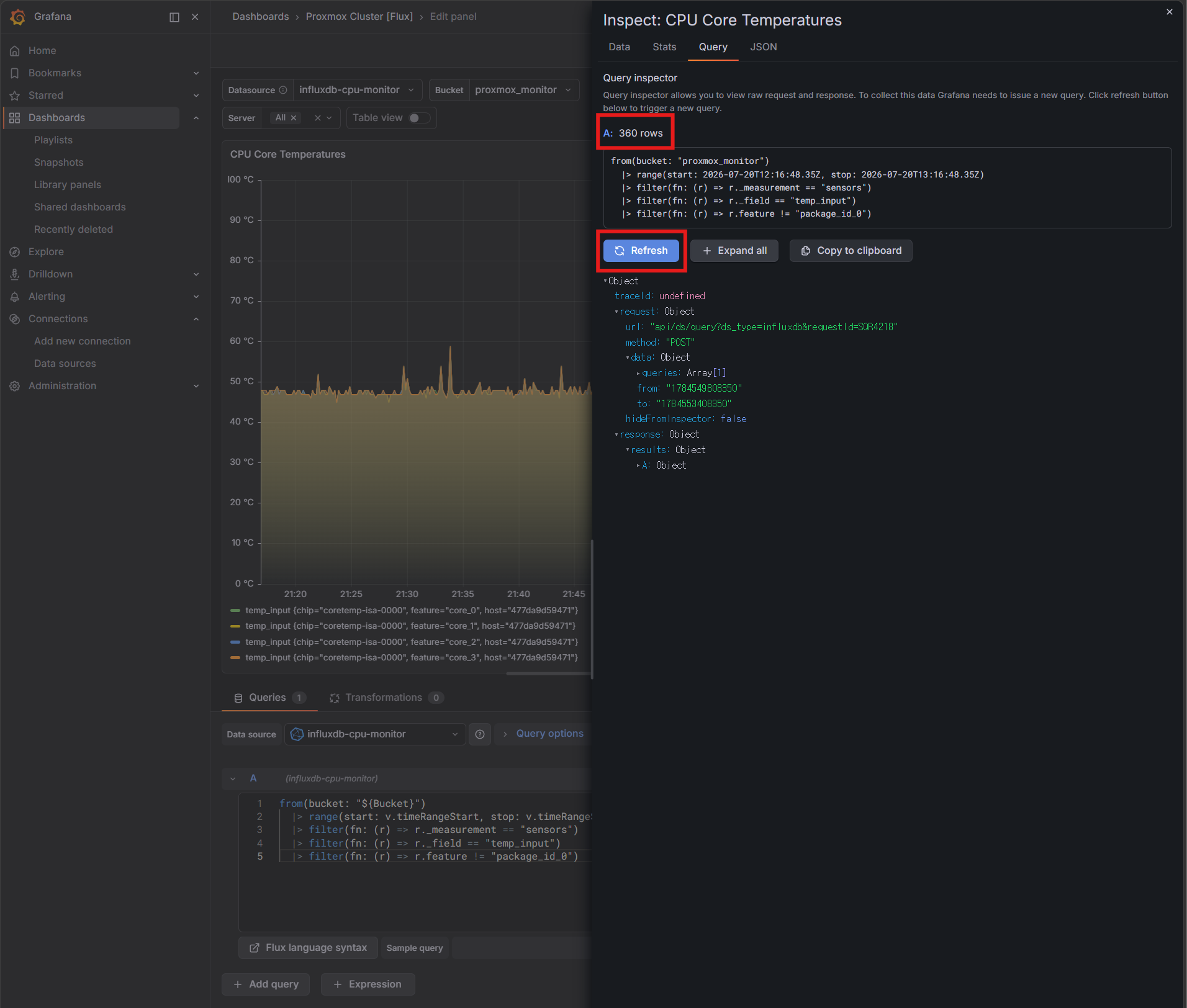The image size is (1187, 1008).
Task: Click the Transformations tab icon
Action: [335, 698]
